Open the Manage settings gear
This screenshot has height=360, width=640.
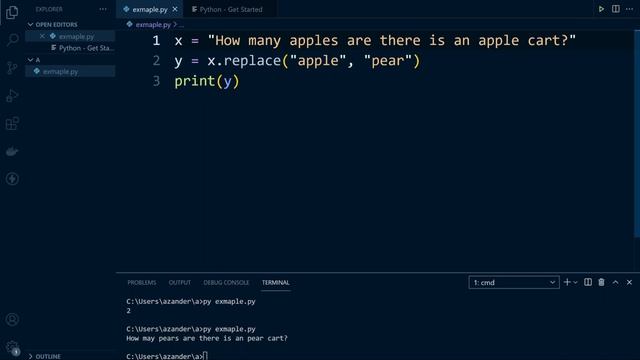coord(12,347)
